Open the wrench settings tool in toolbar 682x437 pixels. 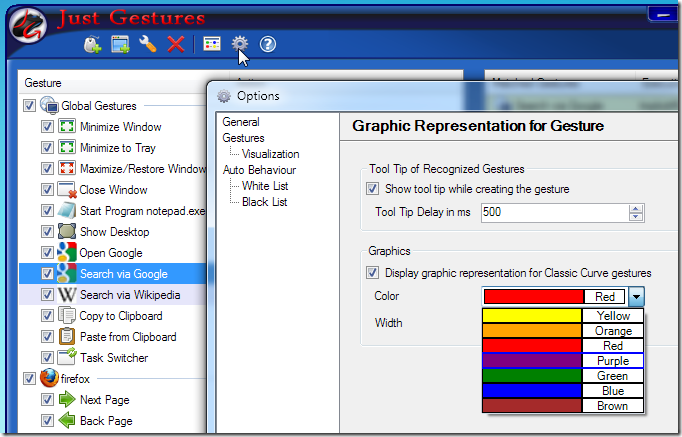(x=148, y=44)
